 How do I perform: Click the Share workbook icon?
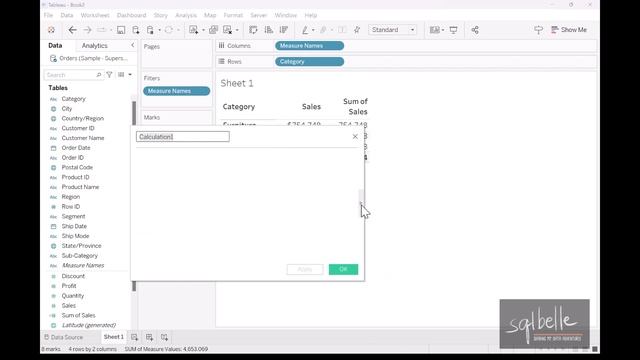point(475,30)
